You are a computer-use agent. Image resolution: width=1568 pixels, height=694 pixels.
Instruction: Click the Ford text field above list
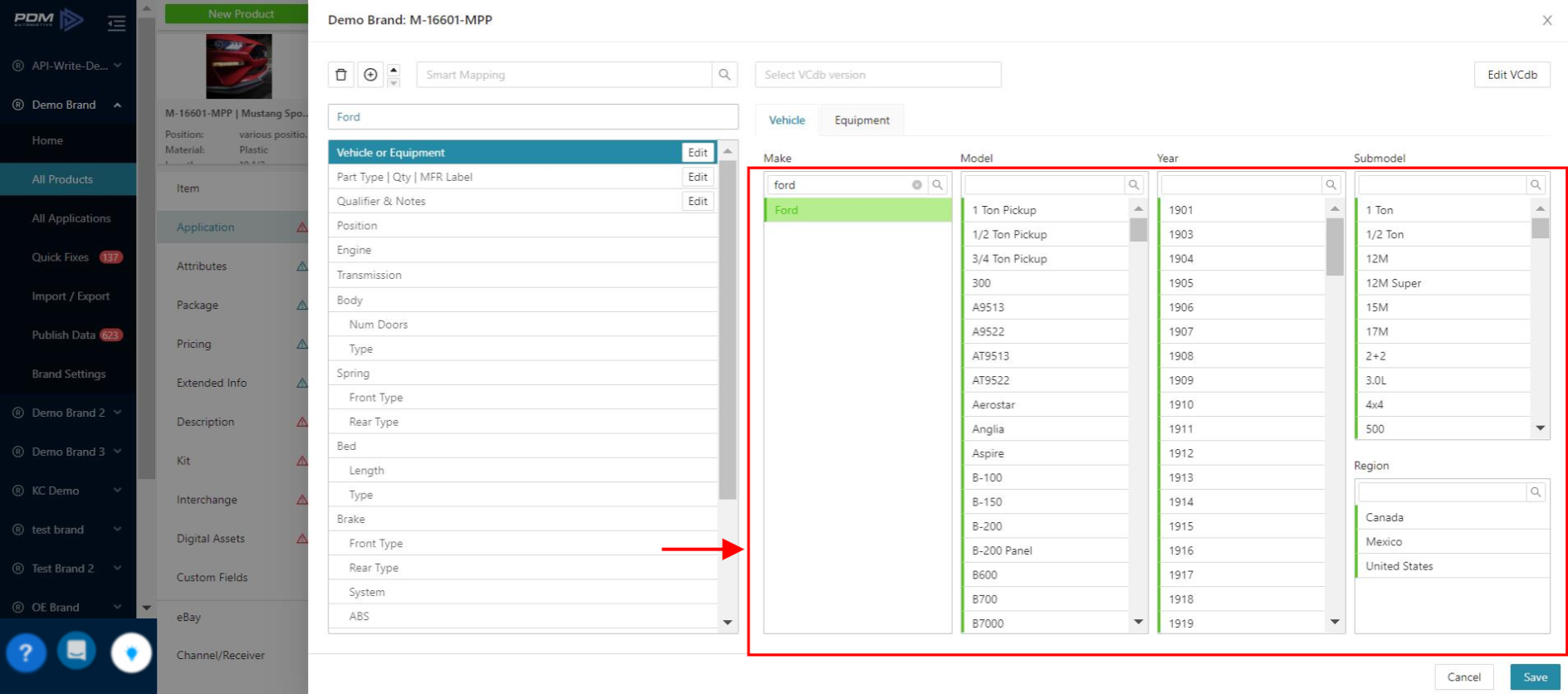[x=533, y=117]
